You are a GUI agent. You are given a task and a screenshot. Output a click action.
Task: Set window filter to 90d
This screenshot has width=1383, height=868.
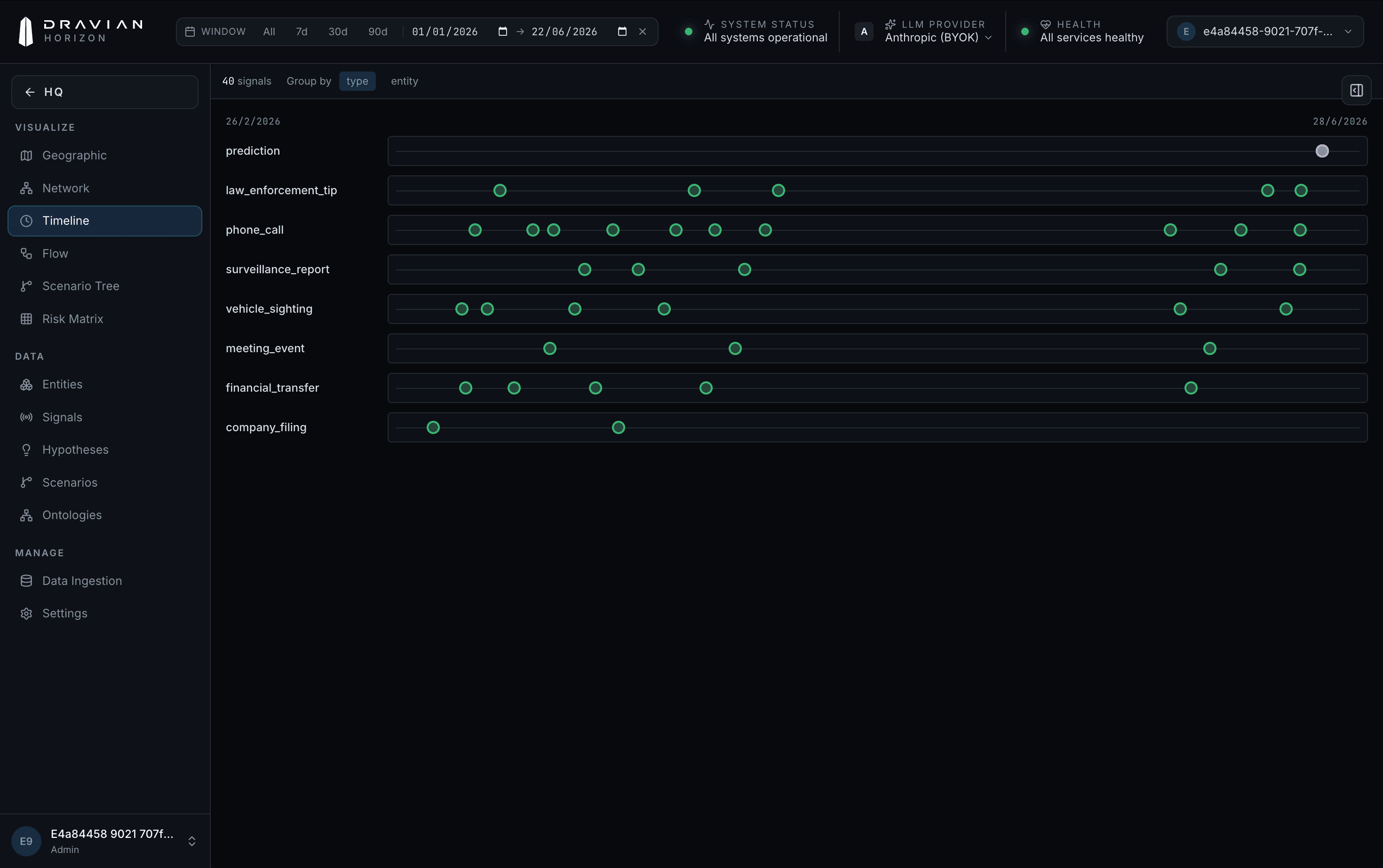tap(378, 32)
